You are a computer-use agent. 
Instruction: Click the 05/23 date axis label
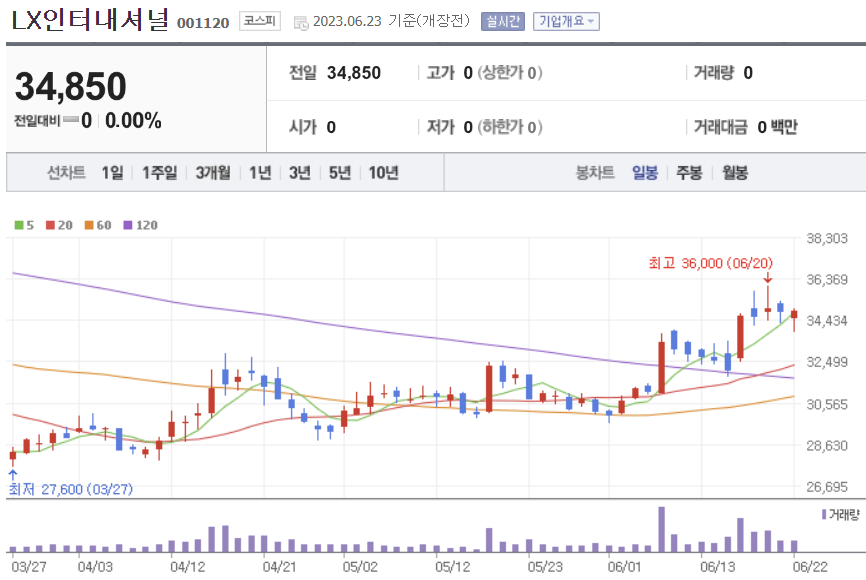[545, 567]
